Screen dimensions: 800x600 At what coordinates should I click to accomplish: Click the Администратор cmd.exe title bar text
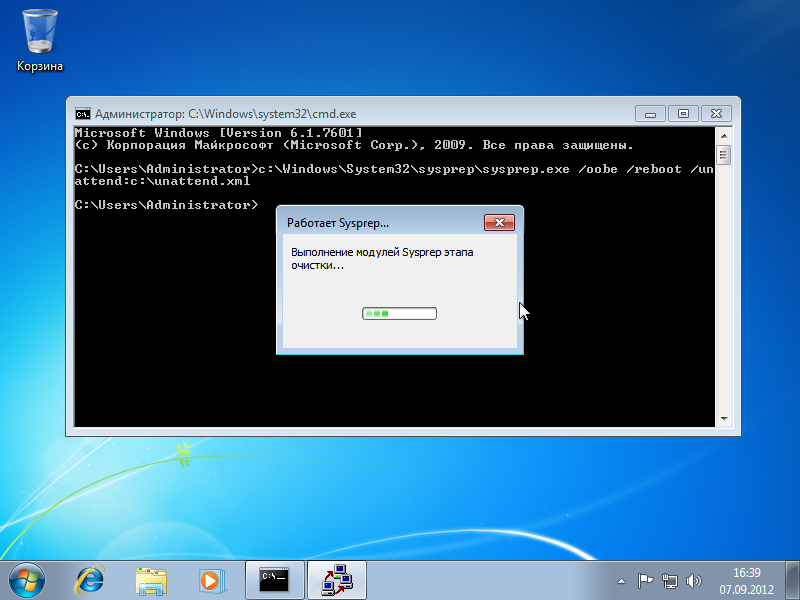pyautogui.click(x=226, y=114)
